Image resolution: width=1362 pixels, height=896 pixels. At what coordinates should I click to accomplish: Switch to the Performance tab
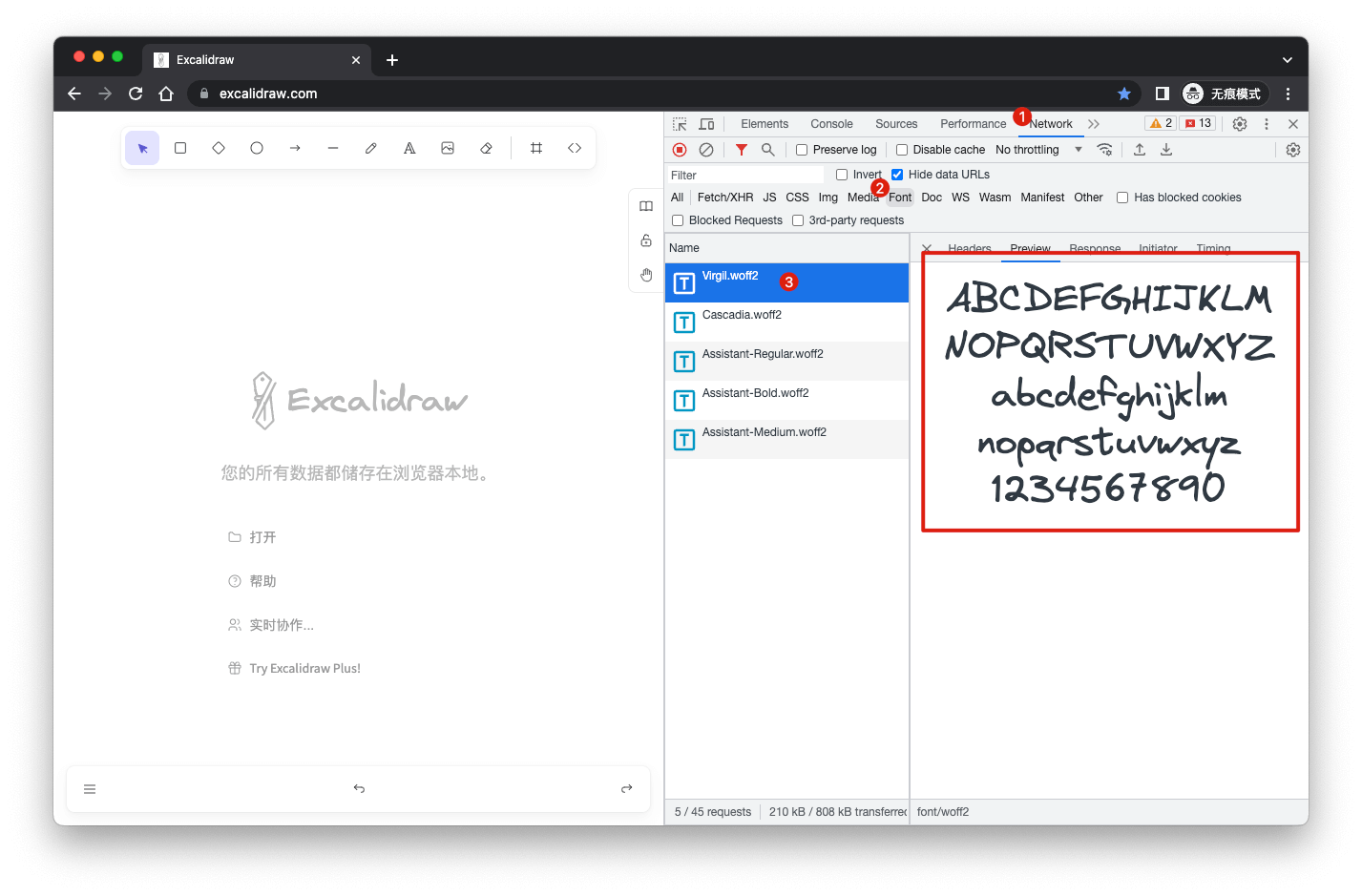(x=973, y=124)
